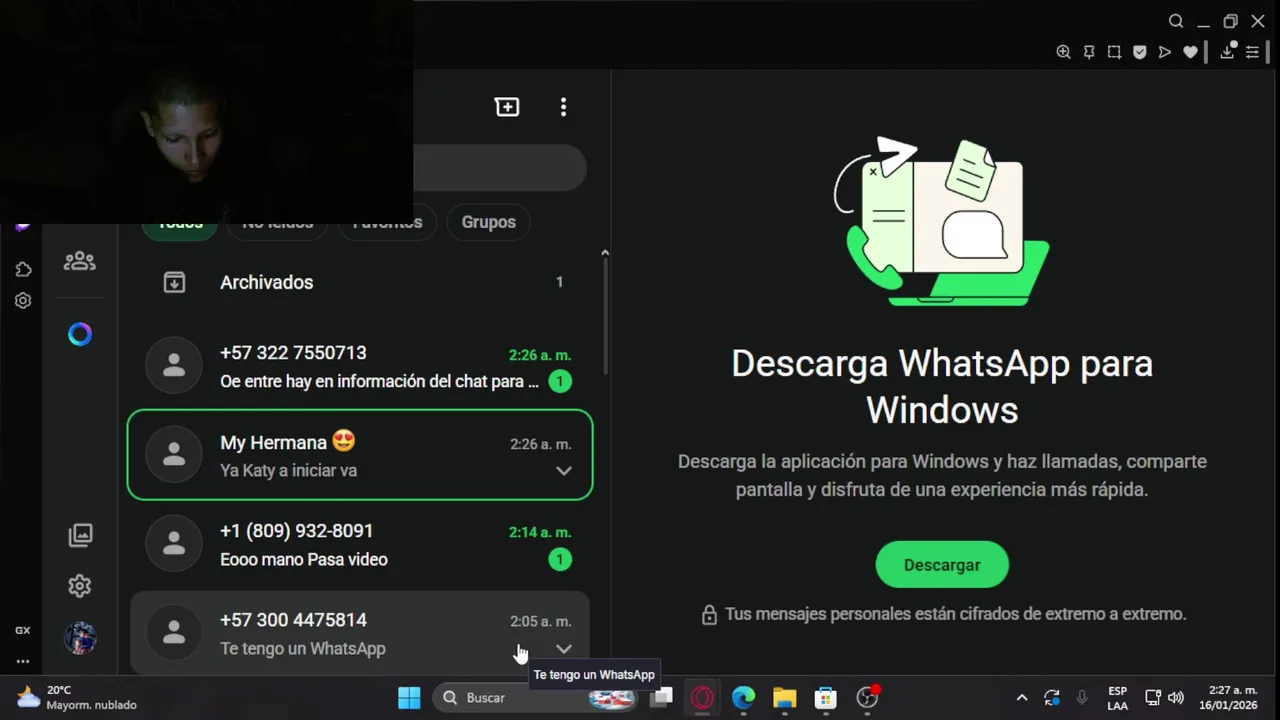The height and width of the screenshot is (720, 1280).
Task: Click the network tray icon
Action: pos(1152,698)
